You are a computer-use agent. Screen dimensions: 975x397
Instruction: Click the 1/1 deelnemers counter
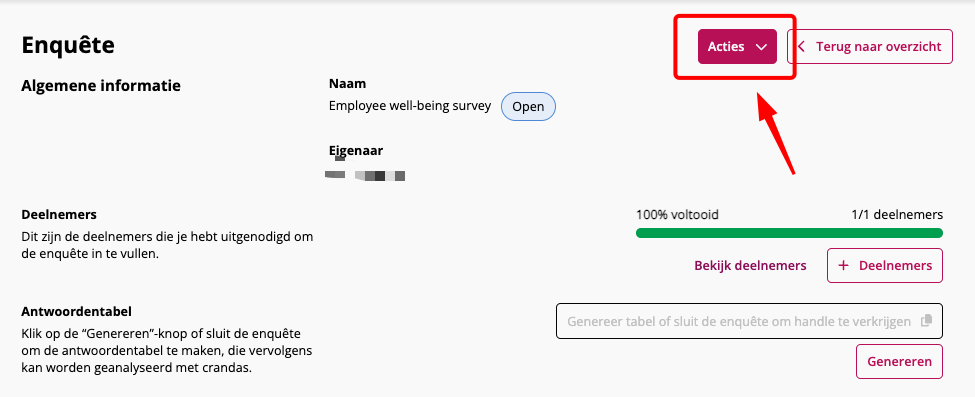pyautogui.click(x=897, y=215)
